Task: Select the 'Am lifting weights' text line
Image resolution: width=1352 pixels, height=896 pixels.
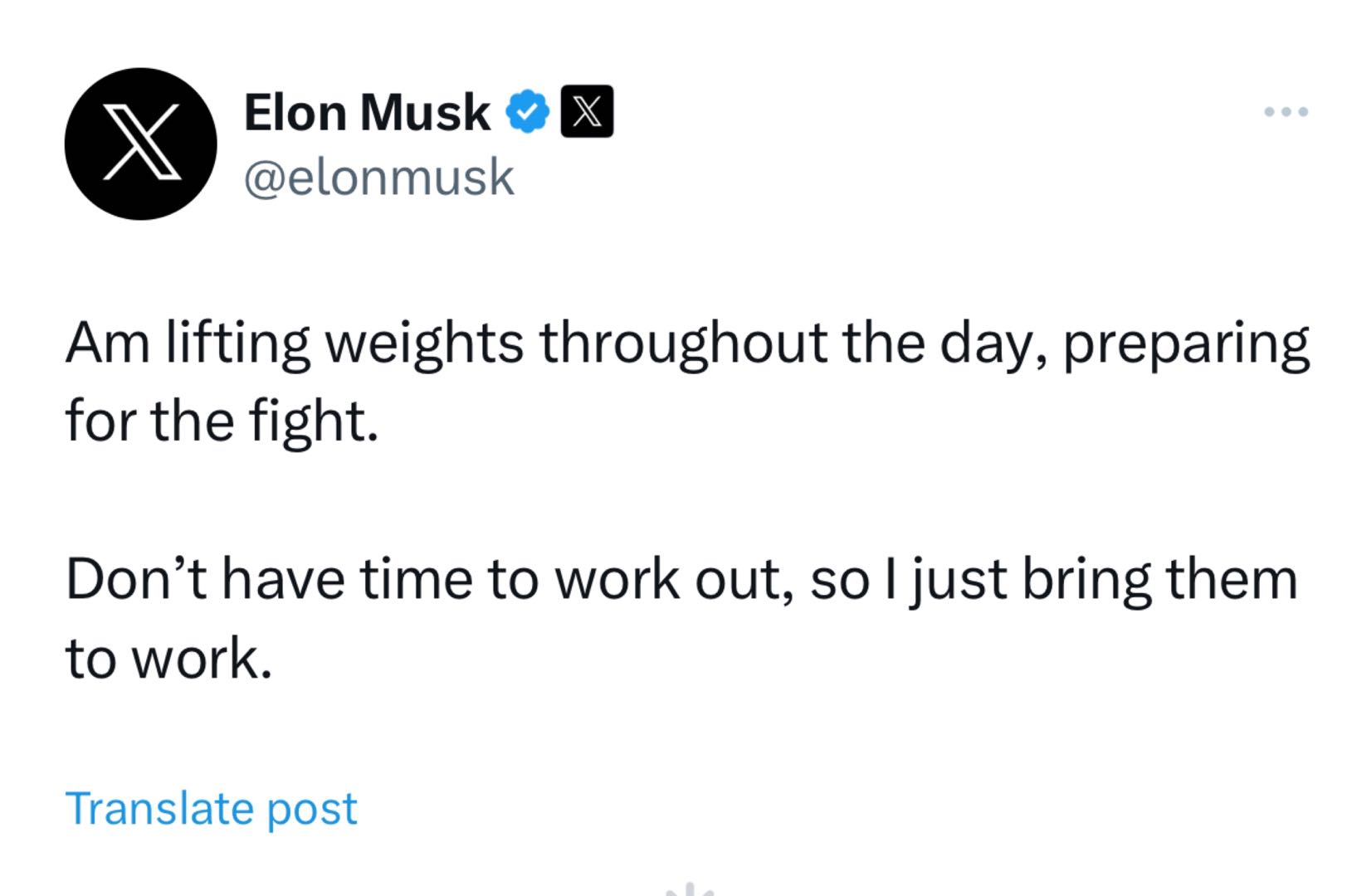Action: click(x=687, y=344)
